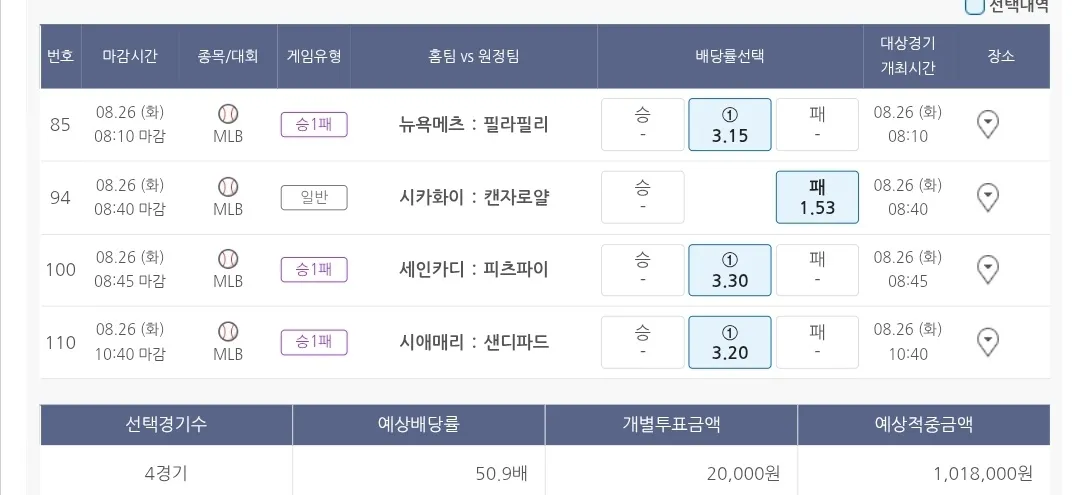Viewport: 1080px width, 495px height.
Task: Click the 배당률선택 column header
Action: pos(729,56)
